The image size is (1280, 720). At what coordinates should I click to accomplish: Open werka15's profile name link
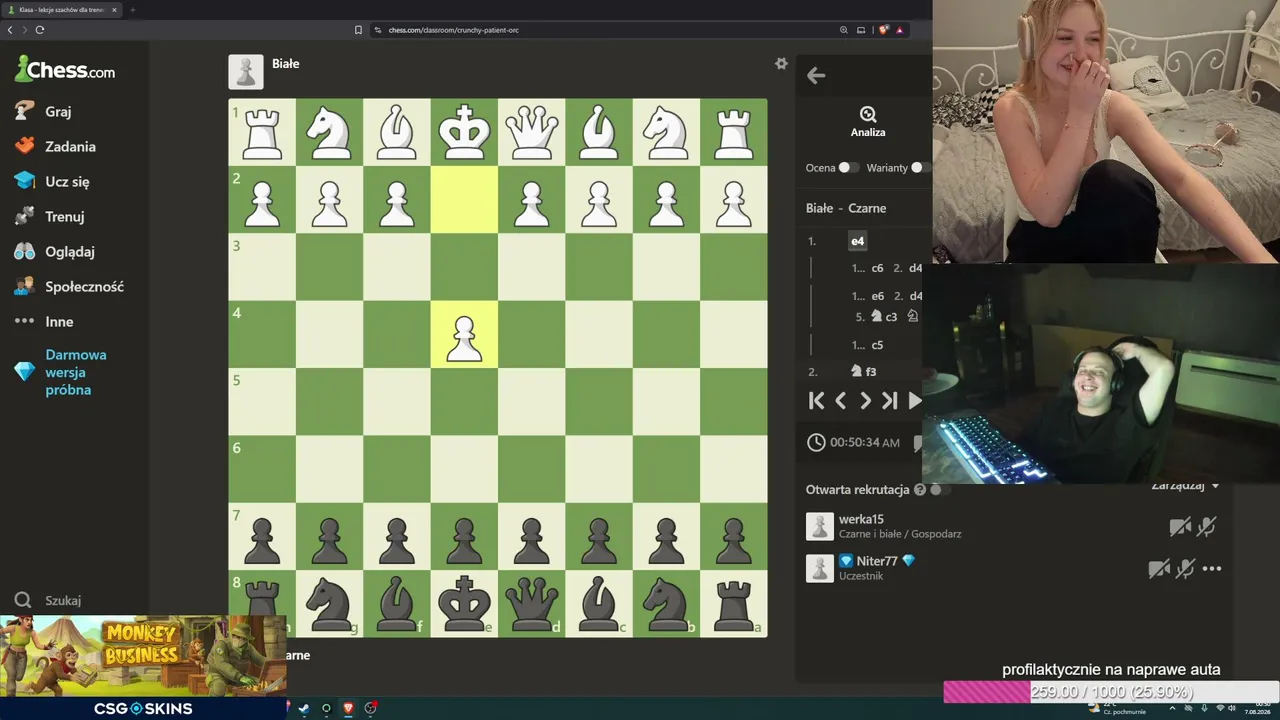pyautogui.click(x=861, y=519)
